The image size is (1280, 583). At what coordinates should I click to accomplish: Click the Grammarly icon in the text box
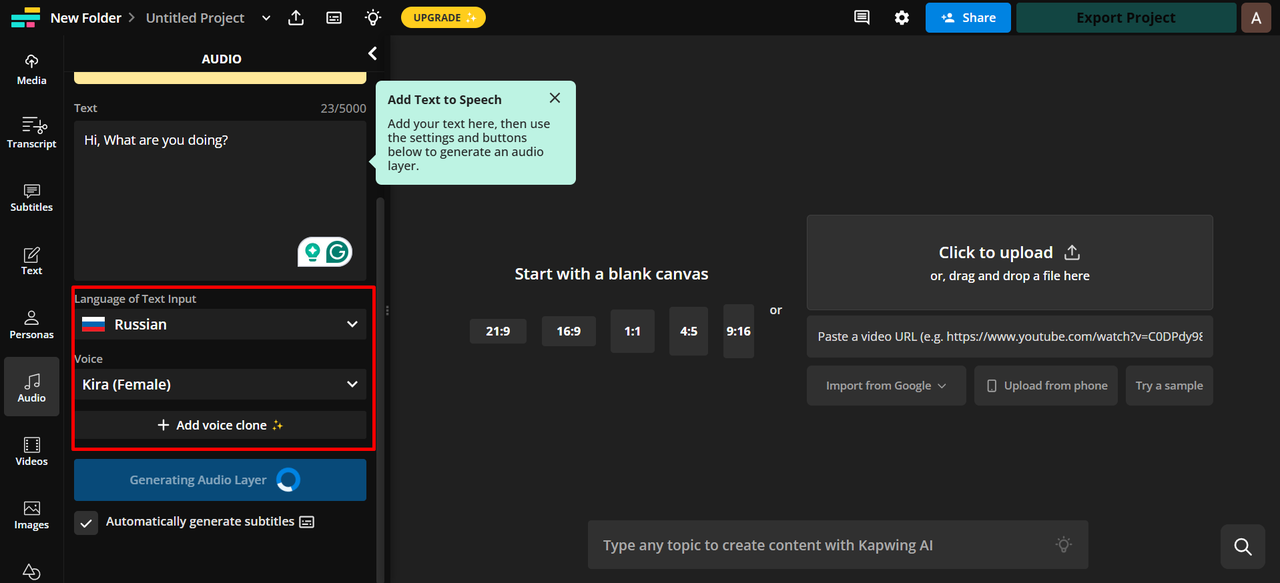pos(338,252)
